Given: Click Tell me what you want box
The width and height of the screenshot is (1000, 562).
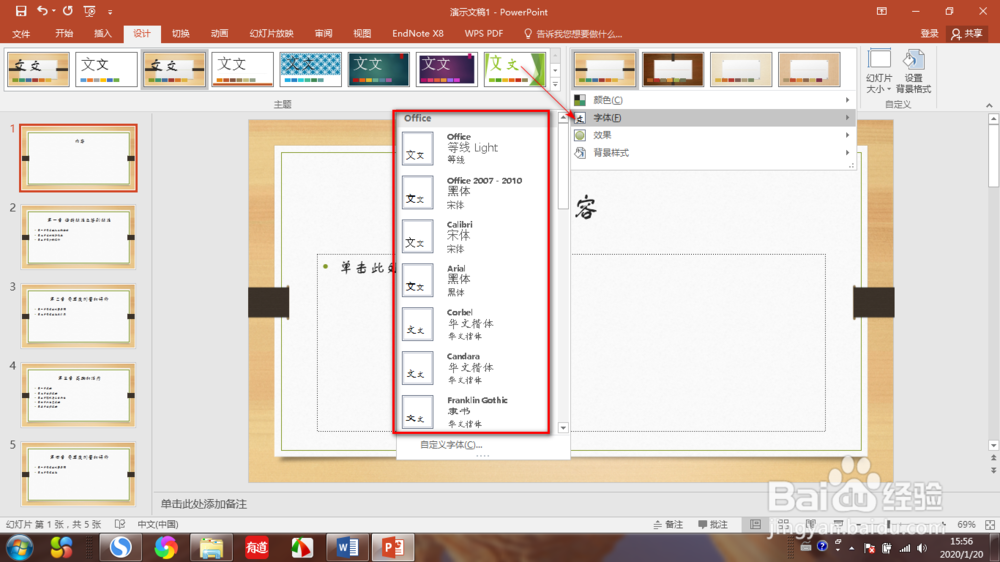Looking at the screenshot, I should point(573,34).
